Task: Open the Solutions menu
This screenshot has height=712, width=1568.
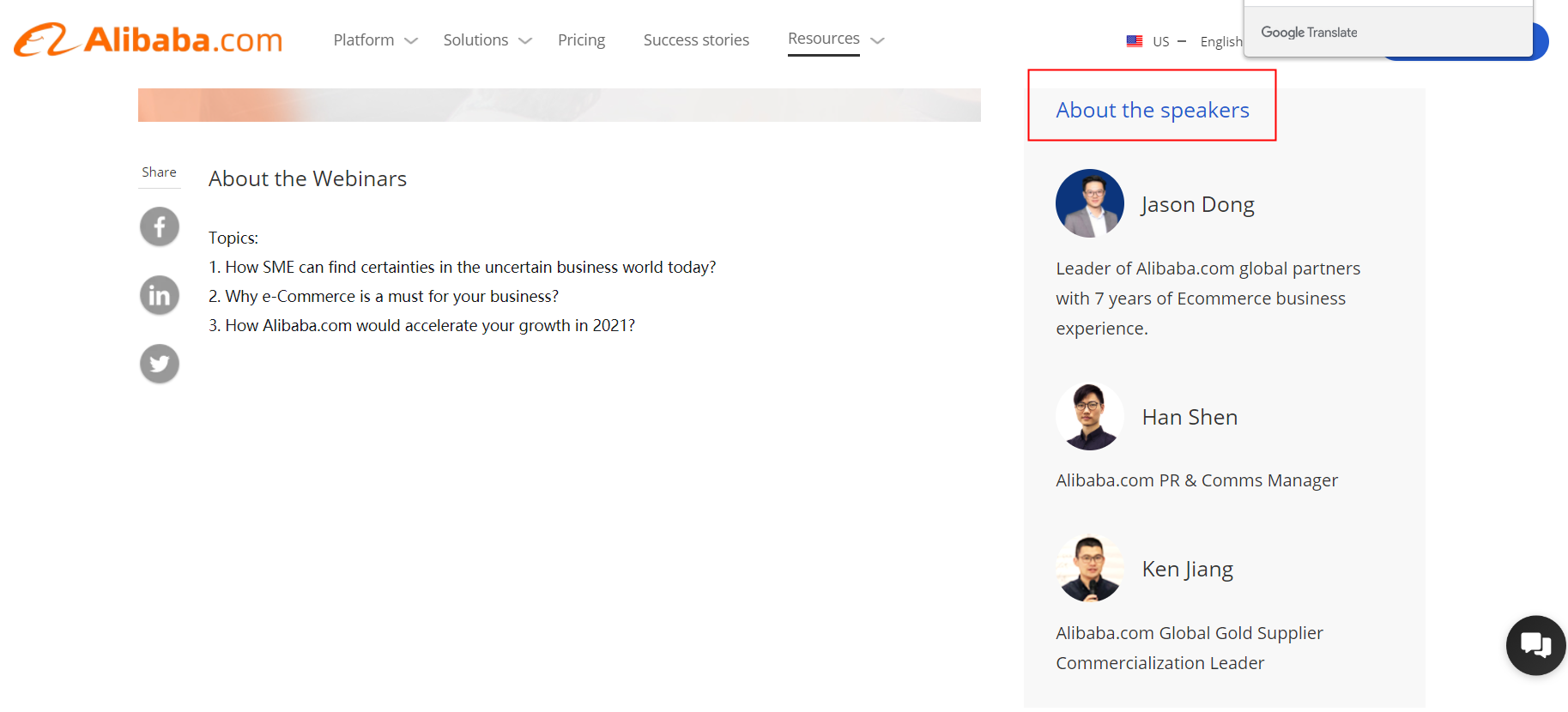Action: pos(475,39)
